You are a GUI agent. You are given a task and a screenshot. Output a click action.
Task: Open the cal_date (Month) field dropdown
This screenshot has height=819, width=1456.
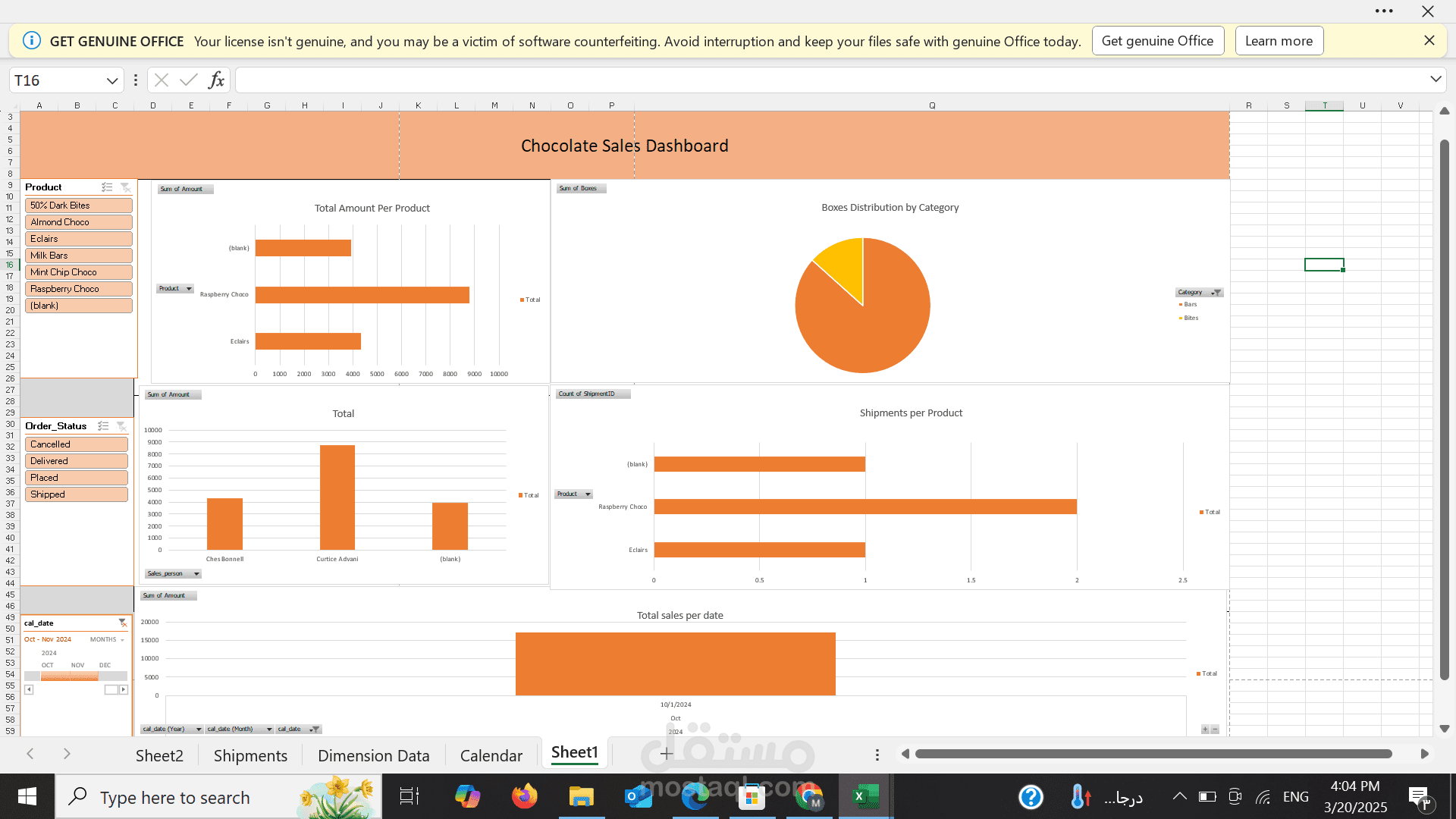[x=240, y=729]
